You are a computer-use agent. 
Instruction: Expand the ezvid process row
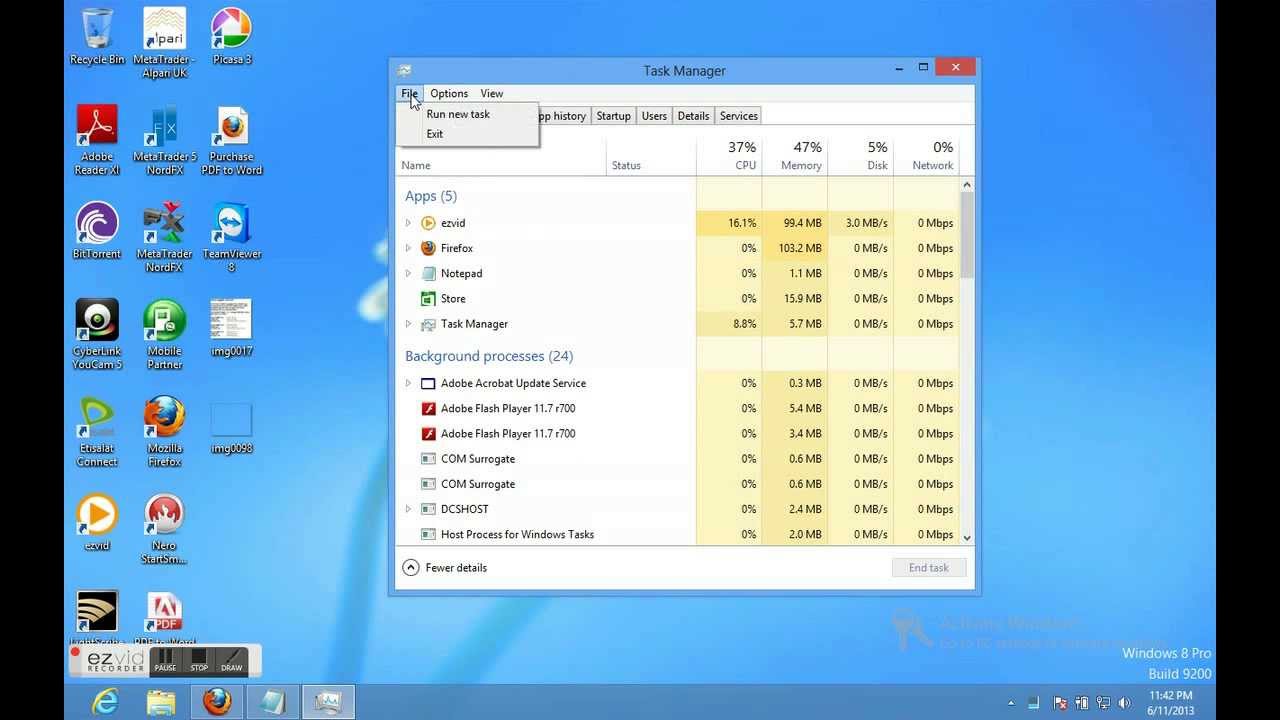pyautogui.click(x=408, y=223)
